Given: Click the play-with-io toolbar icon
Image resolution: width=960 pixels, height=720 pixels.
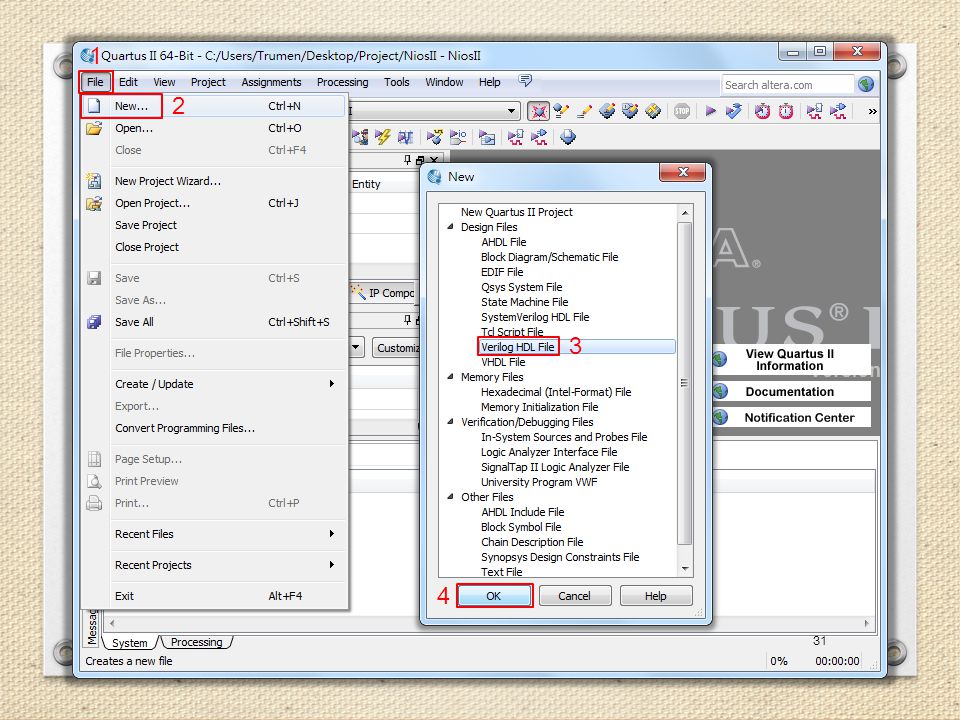Looking at the screenshot, I should (458, 137).
